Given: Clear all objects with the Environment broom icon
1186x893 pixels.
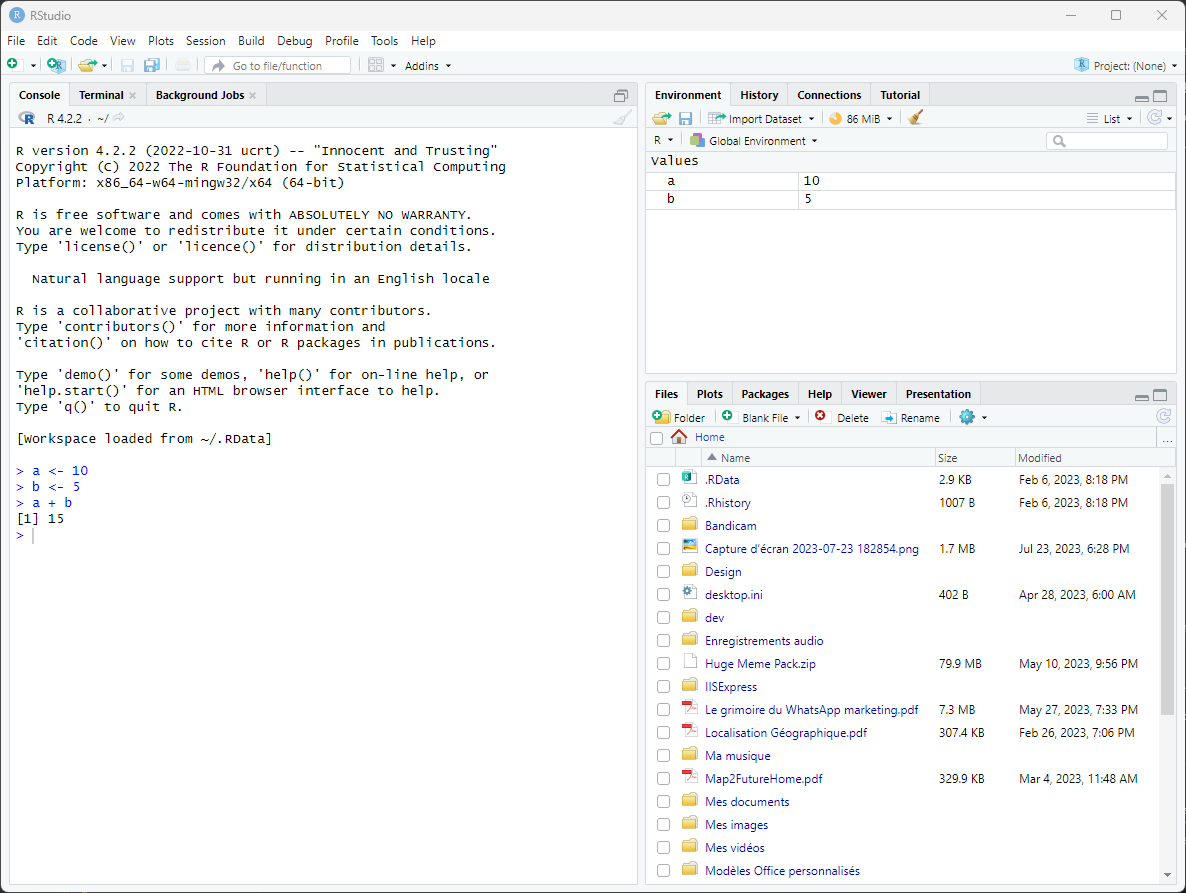Looking at the screenshot, I should click(x=915, y=118).
